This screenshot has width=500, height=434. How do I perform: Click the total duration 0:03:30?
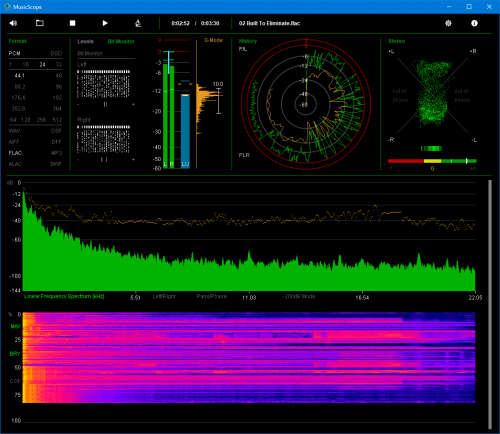pyautogui.click(x=210, y=23)
